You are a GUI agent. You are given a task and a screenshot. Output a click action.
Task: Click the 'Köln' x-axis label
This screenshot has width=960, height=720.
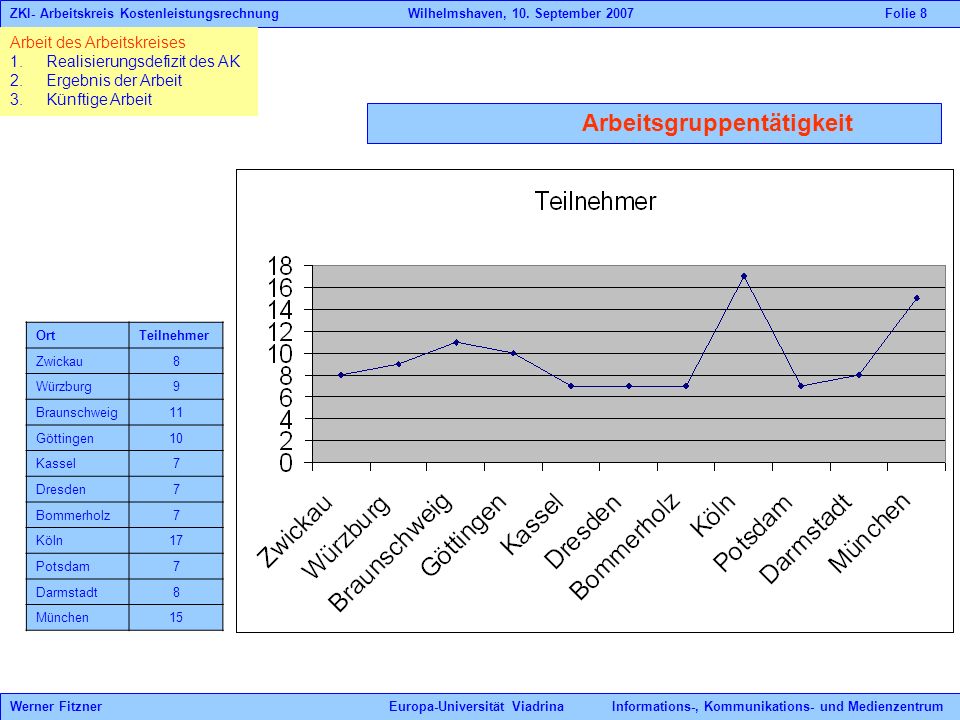coord(712,516)
